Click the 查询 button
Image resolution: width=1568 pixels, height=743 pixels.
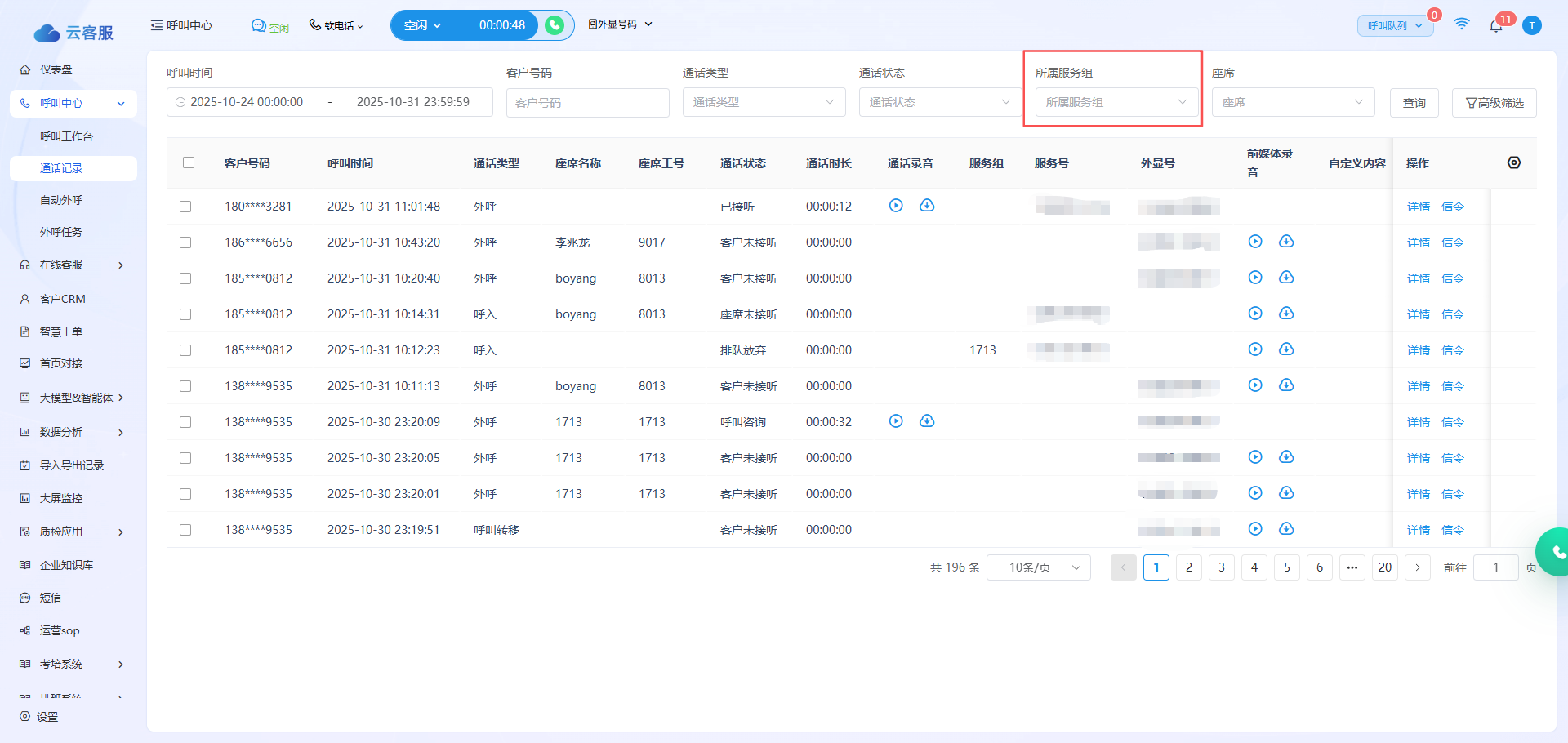click(1414, 103)
